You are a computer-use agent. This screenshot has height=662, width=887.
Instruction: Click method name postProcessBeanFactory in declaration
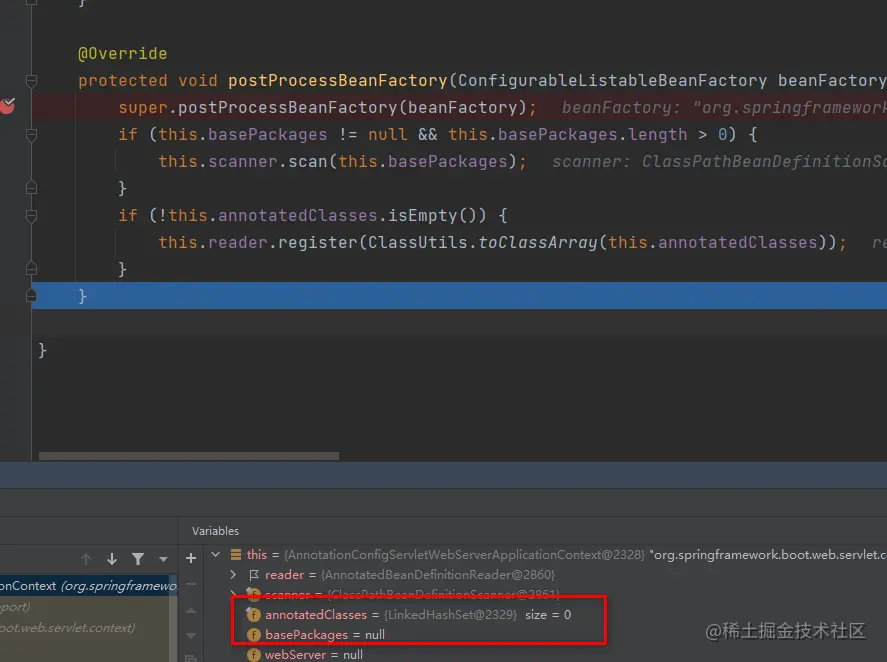click(338, 80)
